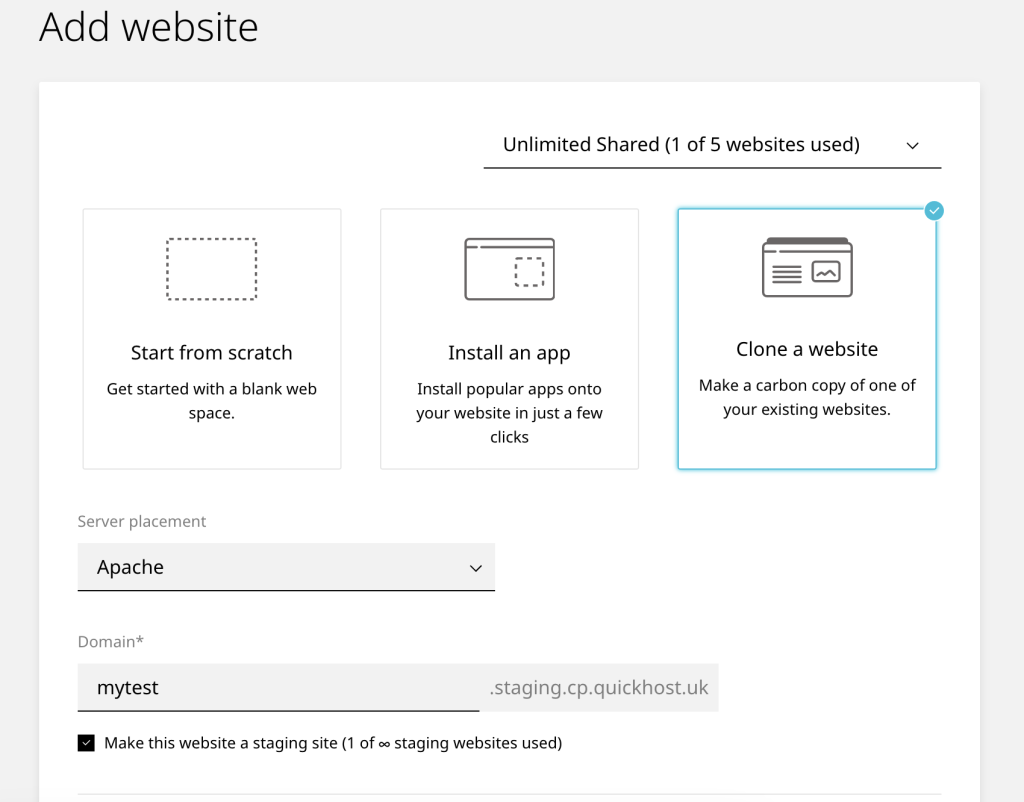Open the Unlimited Shared package dropdown

tap(712, 145)
